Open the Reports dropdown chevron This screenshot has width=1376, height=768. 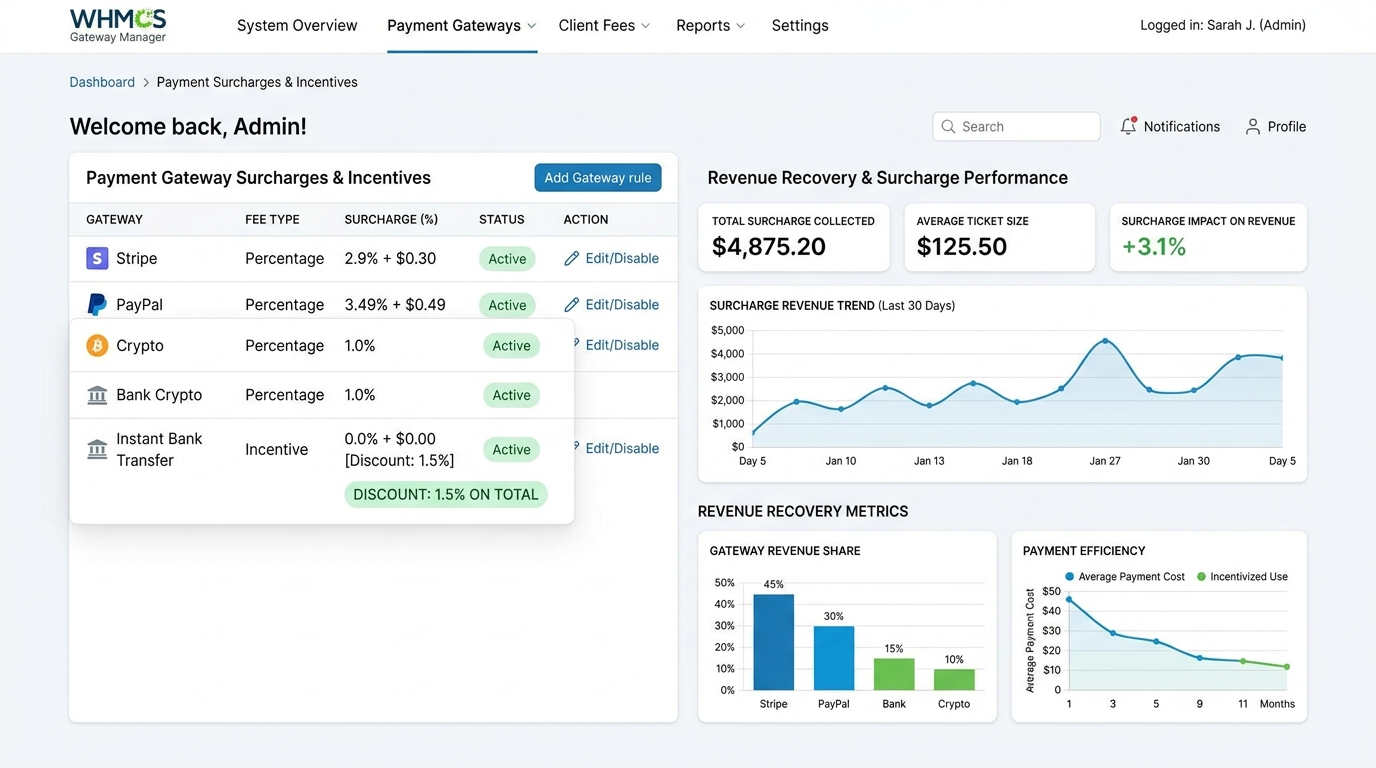(740, 26)
